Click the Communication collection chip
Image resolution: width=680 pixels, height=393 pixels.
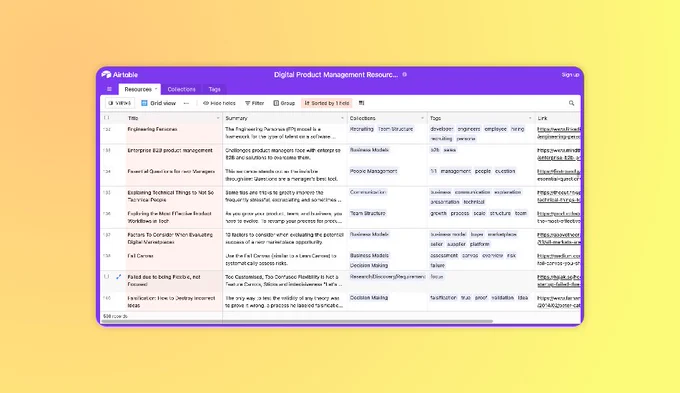pyautogui.click(x=368, y=192)
